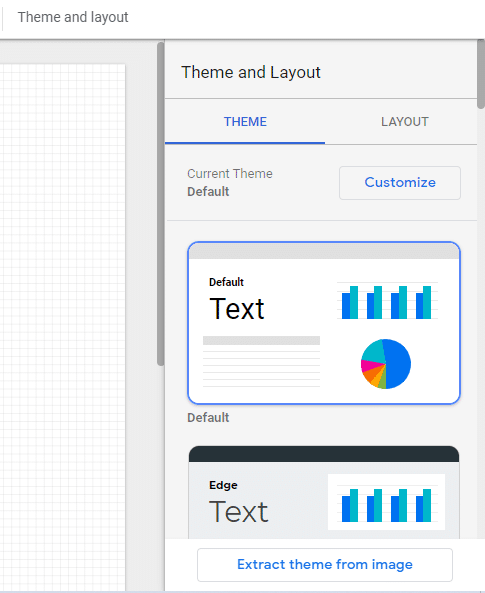This screenshot has height=593, width=485.
Task: Click the gray header bar of Default theme
Action: pos(324,251)
